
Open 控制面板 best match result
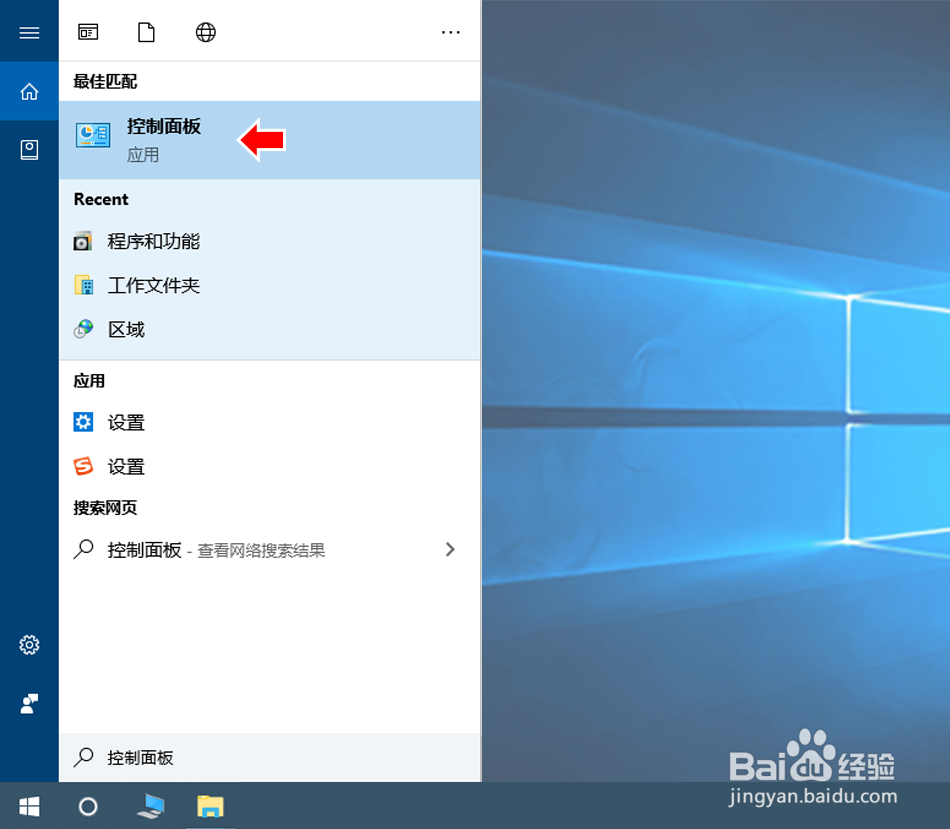[x=270, y=140]
